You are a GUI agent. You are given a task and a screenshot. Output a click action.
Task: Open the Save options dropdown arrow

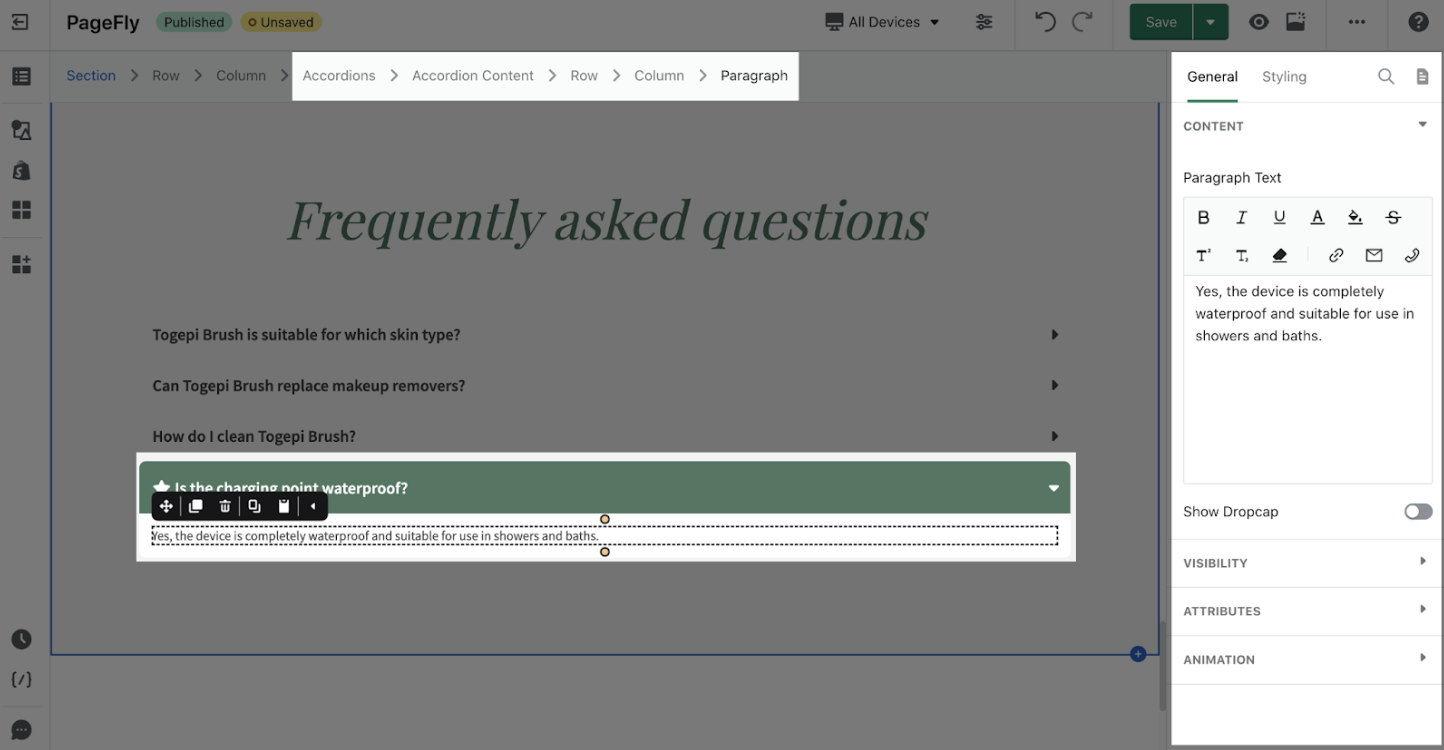1211,22
